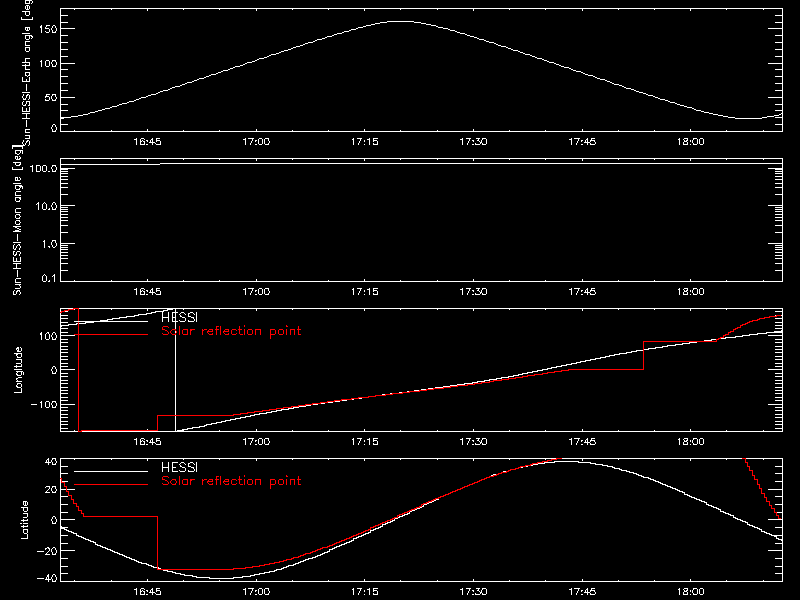800x600 pixels.
Task: Click 17:45 time label under Moon angle plot
Action: (x=582, y=291)
